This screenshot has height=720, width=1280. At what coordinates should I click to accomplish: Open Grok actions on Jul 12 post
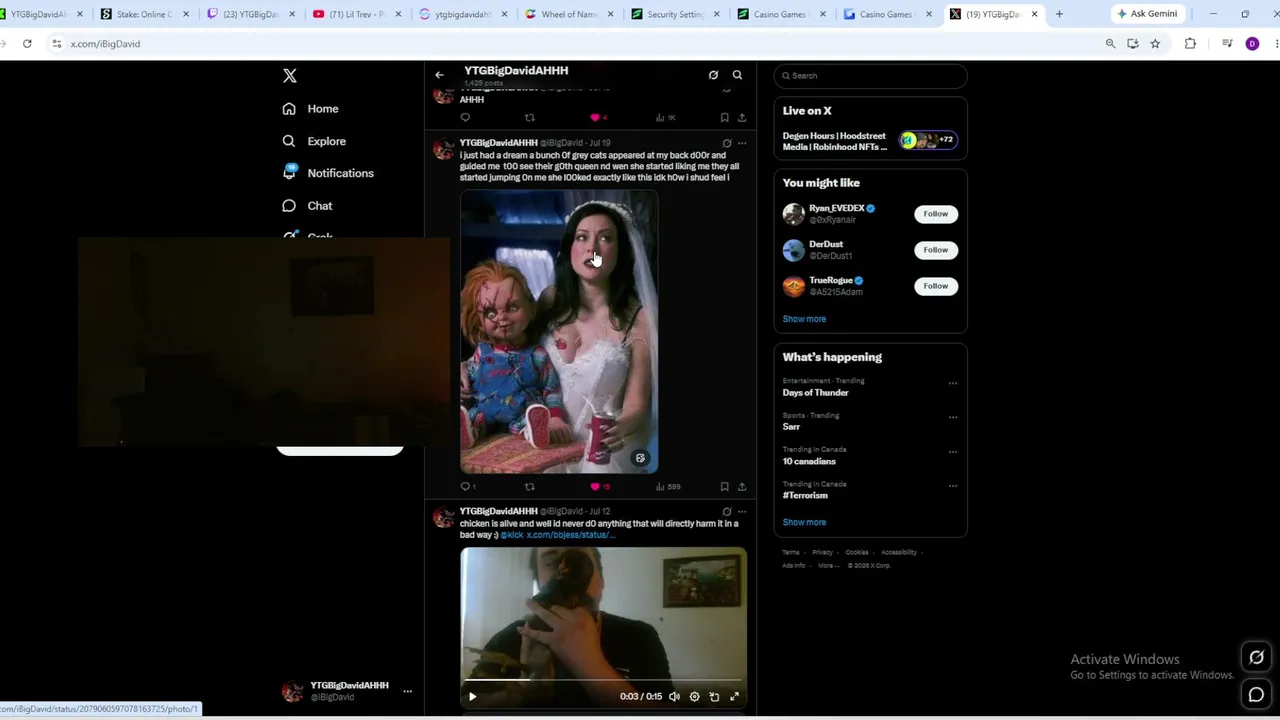727,512
